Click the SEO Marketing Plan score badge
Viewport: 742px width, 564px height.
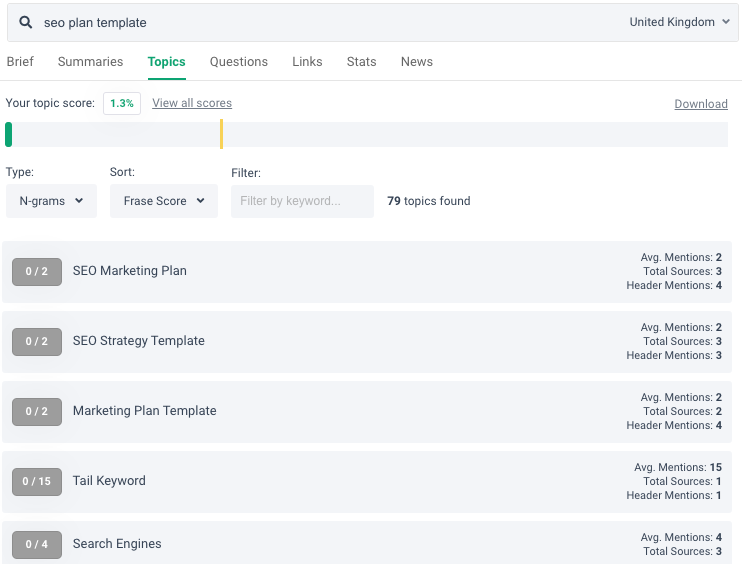point(37,271)
